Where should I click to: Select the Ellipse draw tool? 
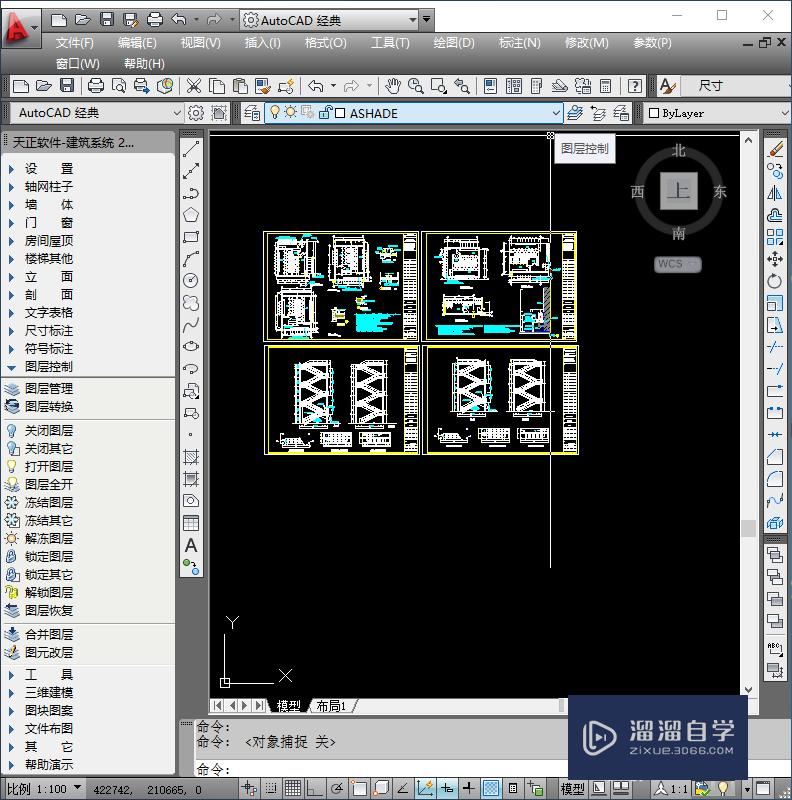191,346
